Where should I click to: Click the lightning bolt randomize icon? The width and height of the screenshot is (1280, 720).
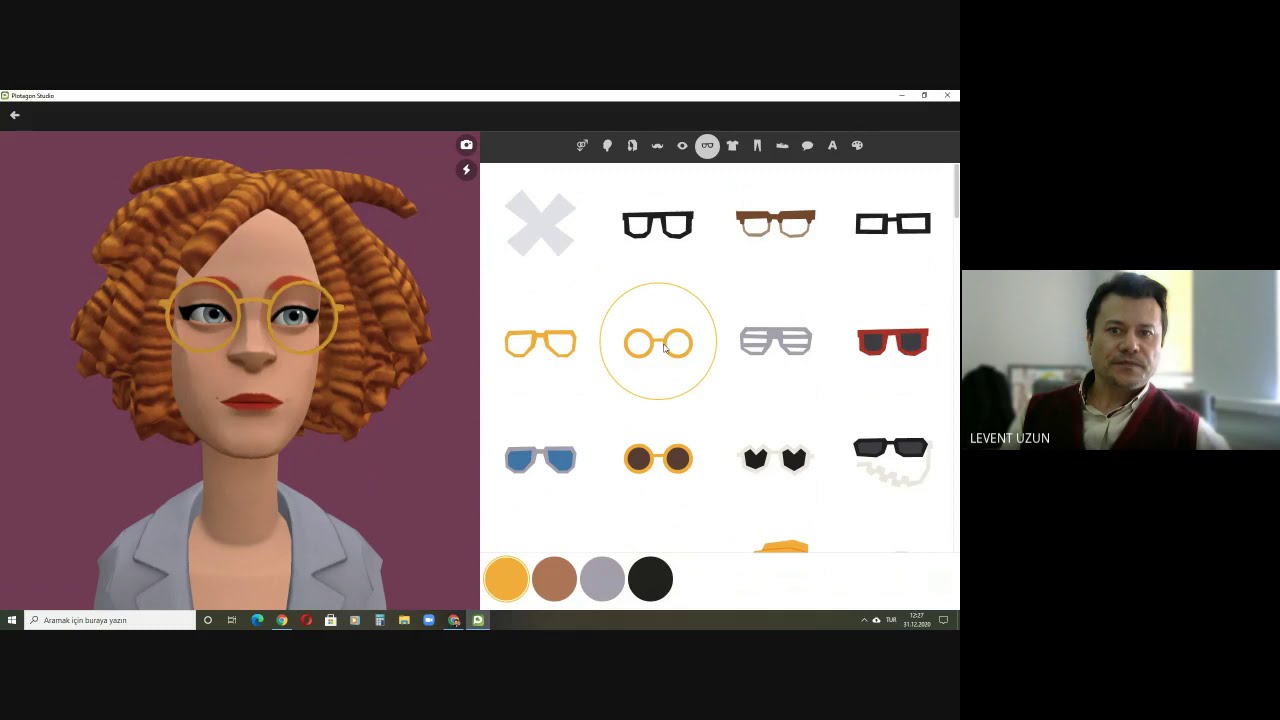[466, 170]
